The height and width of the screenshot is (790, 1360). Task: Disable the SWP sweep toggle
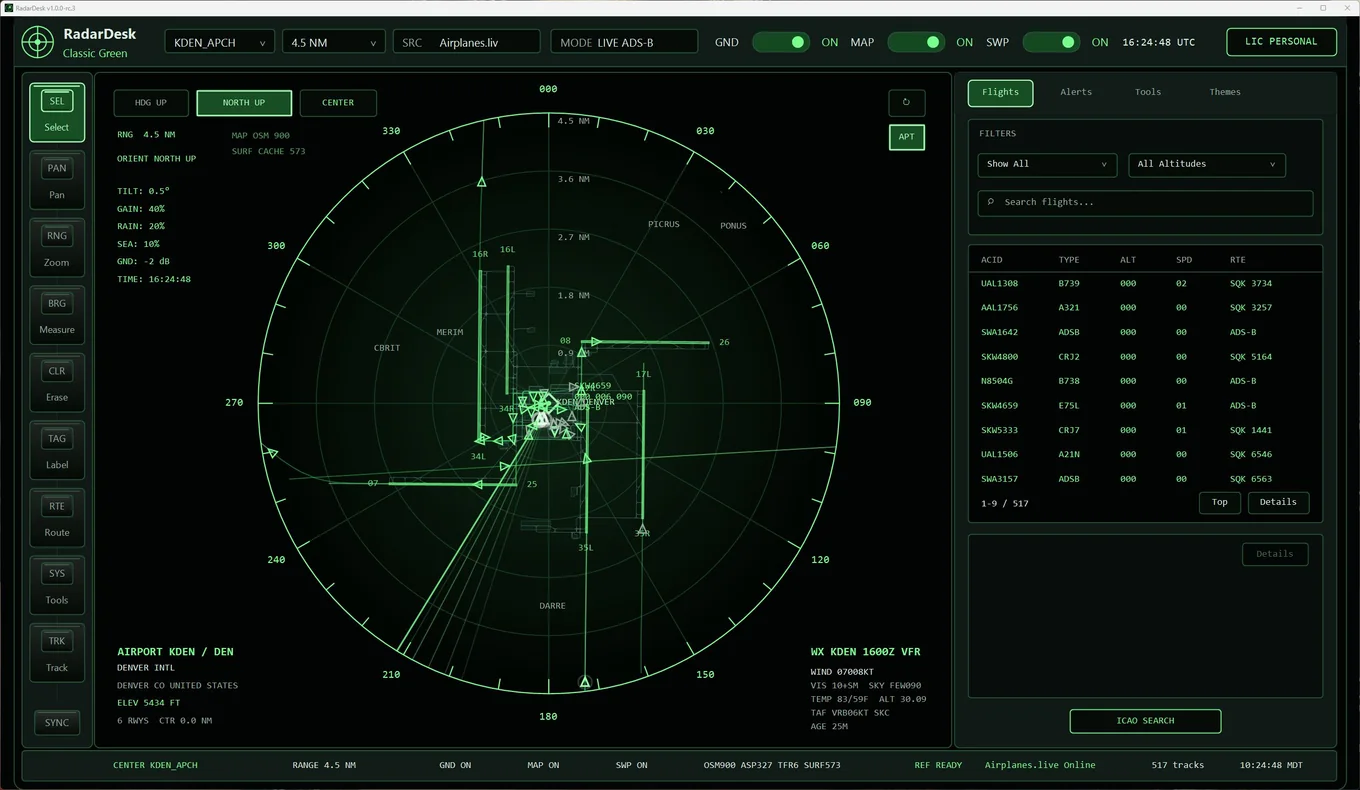(x=1051, y=42)
